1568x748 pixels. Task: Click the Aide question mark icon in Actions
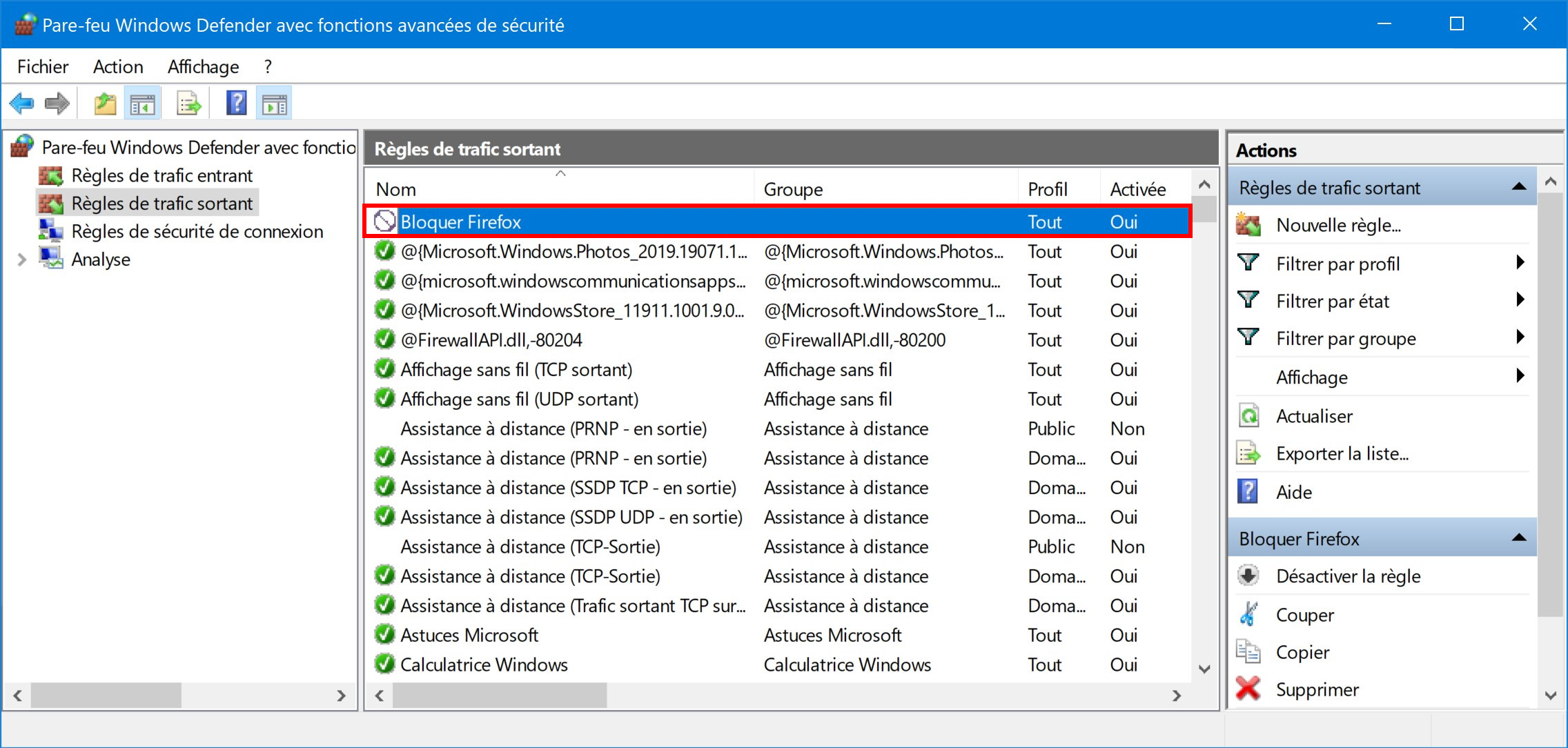(1248, 491)
